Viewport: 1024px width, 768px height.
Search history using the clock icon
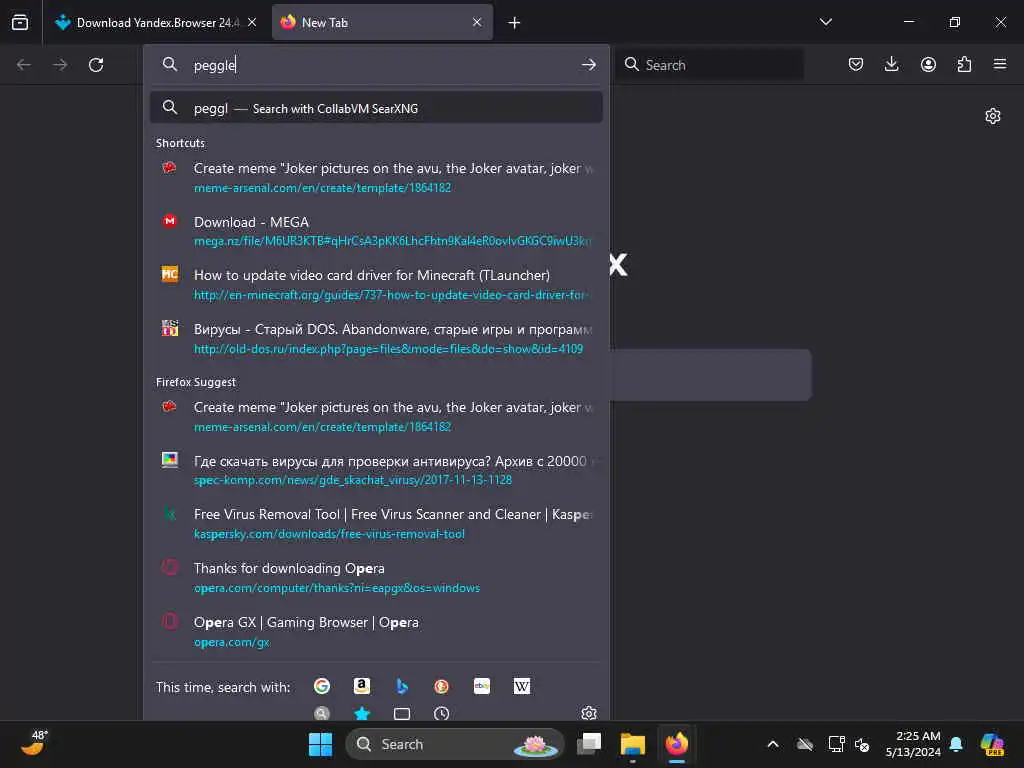click(x=441, y=713)
